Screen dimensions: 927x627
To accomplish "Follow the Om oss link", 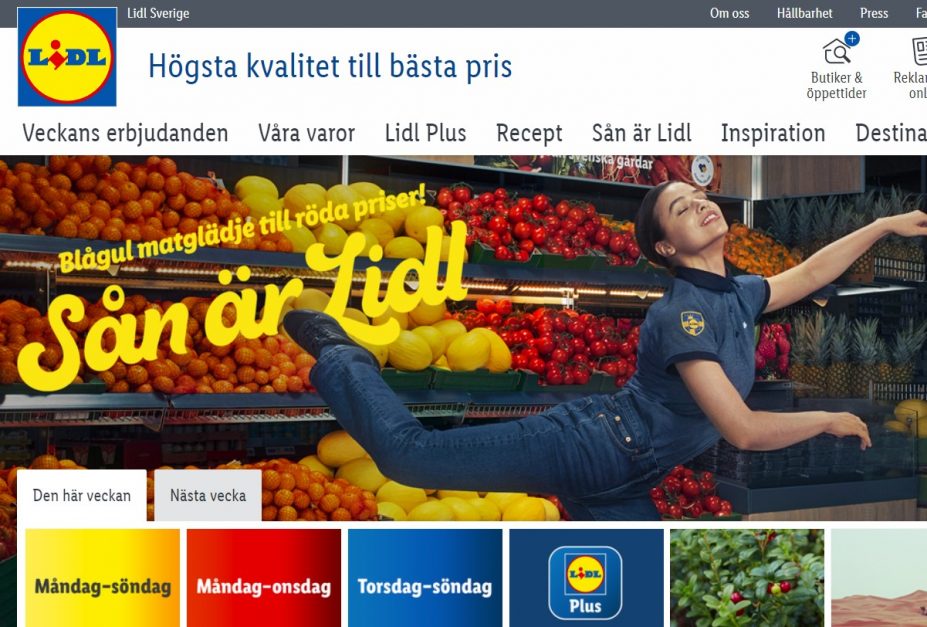I will (730, 13).
